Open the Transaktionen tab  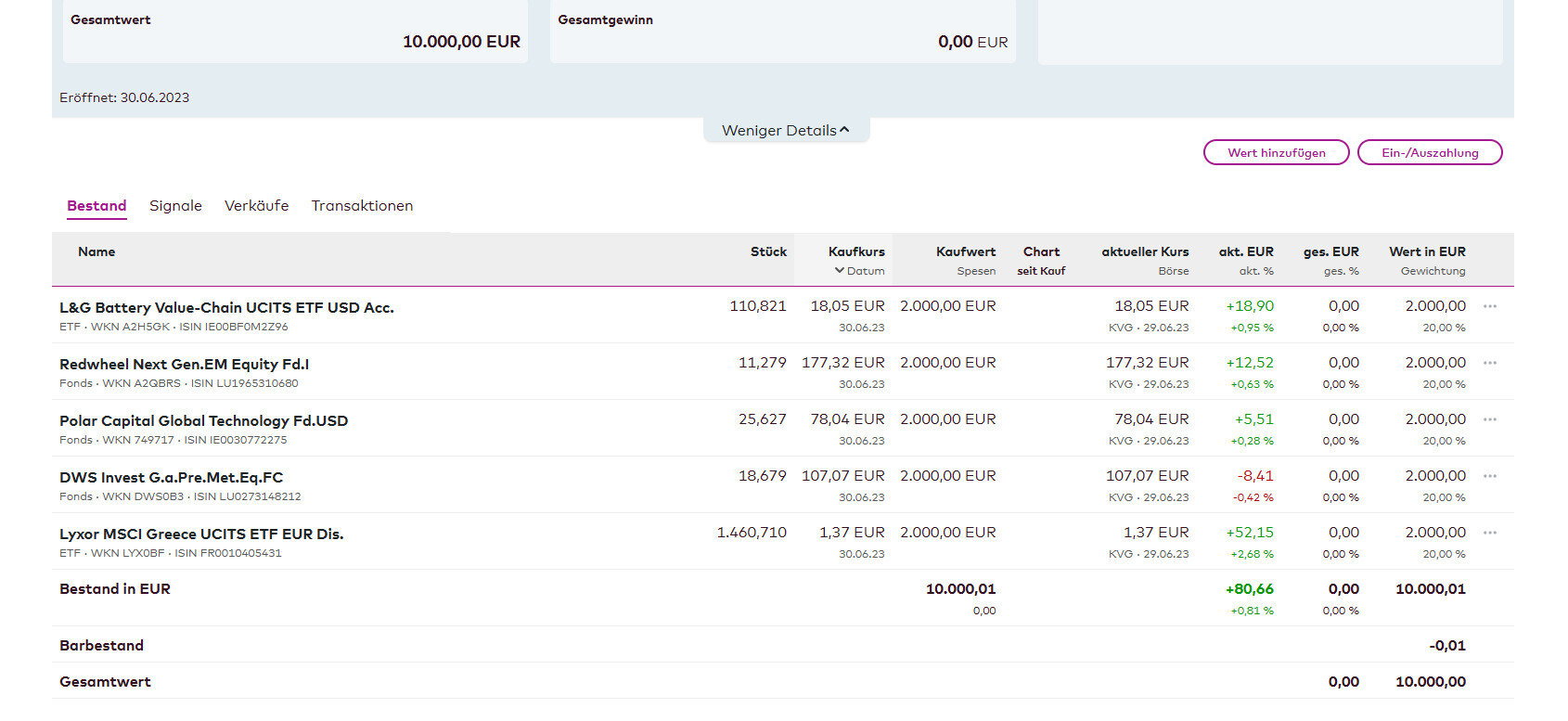click(x=362, y=206)
